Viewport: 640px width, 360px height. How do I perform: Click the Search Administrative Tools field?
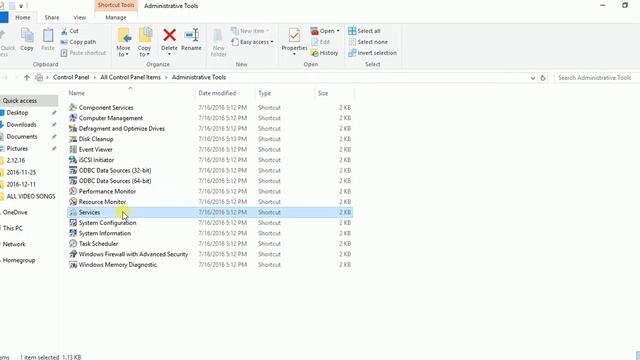point(597,78)
